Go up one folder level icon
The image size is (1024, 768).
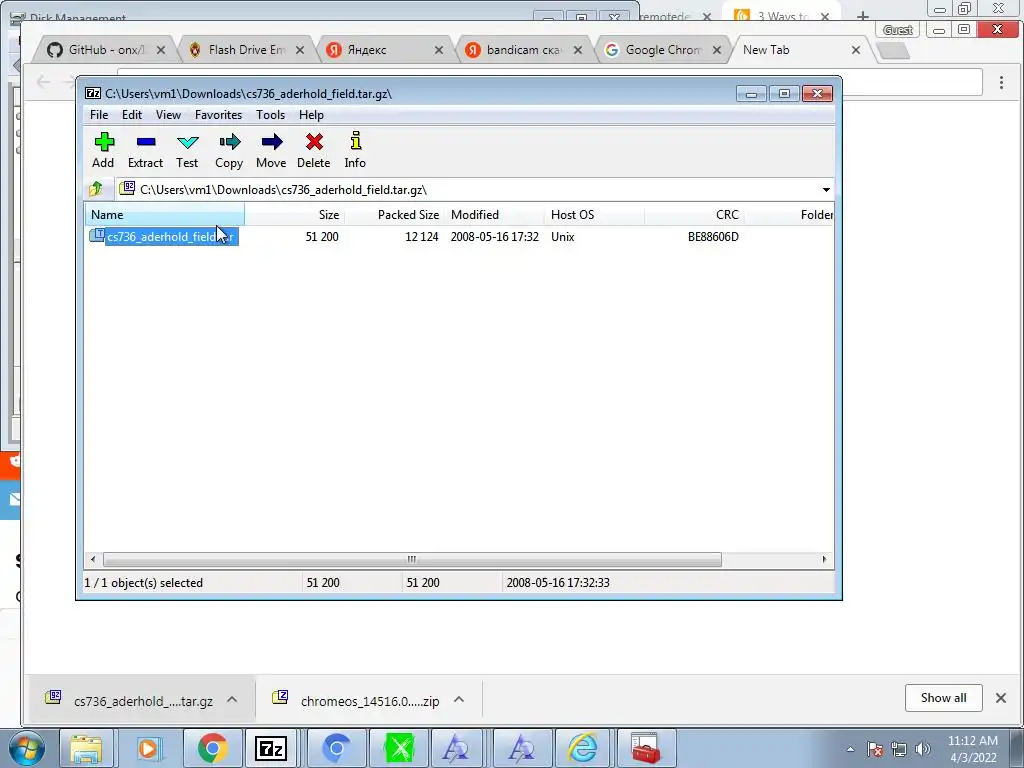96,189
